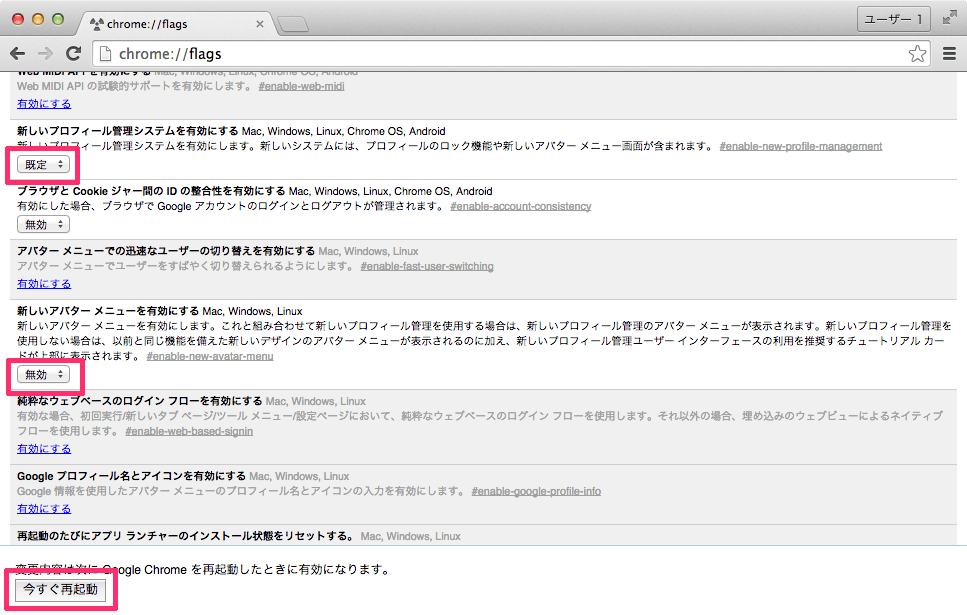
Task: Enable fast user switching via 有効にする link
Action: (x=44, y=284)
